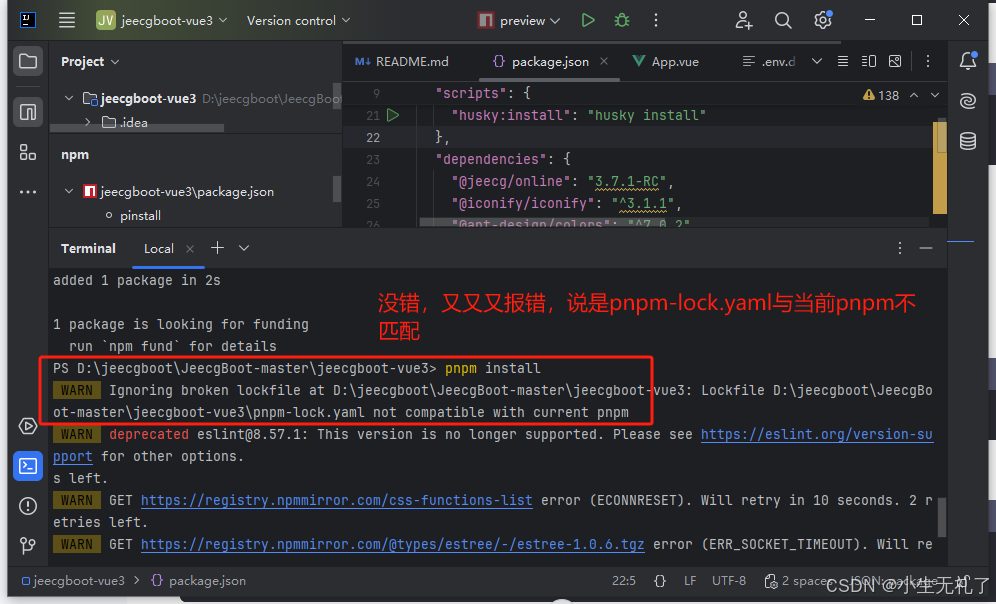Image resolution: width=996 pixels, height=604 pixels.
Task: Click jeecgboot-vue3 breadcrumb in status bar
Action: (74, 581)
